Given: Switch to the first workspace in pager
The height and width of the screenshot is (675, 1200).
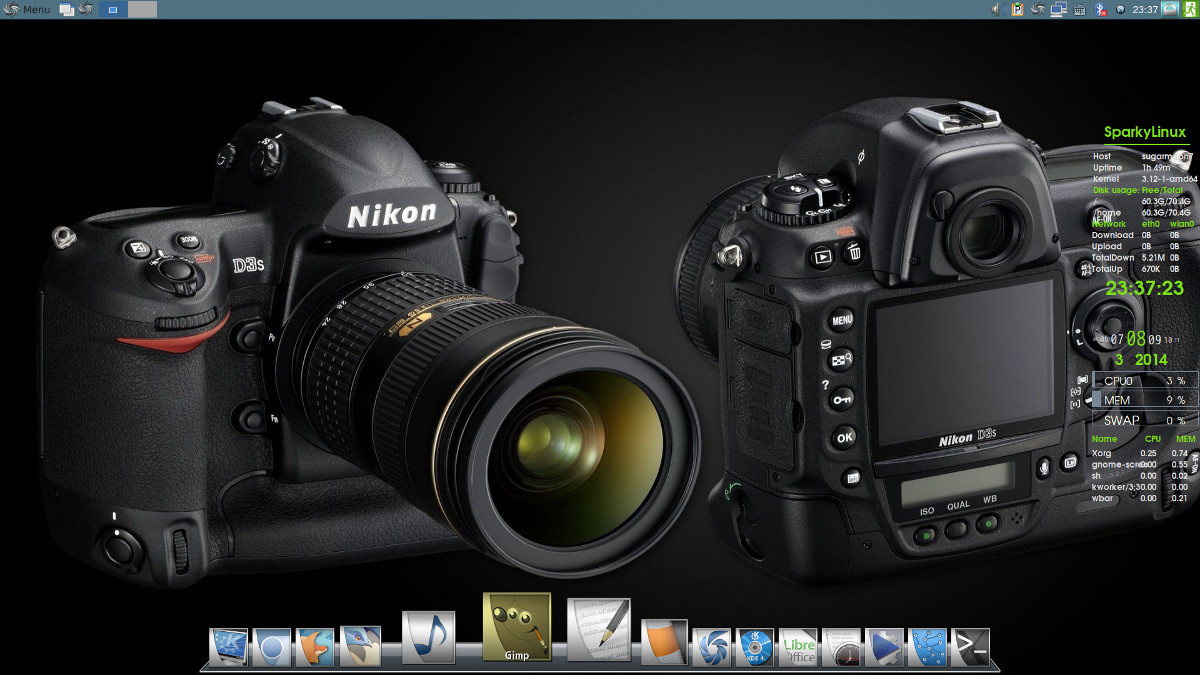Looking at the screenshot, I should [x=113, y=9].
